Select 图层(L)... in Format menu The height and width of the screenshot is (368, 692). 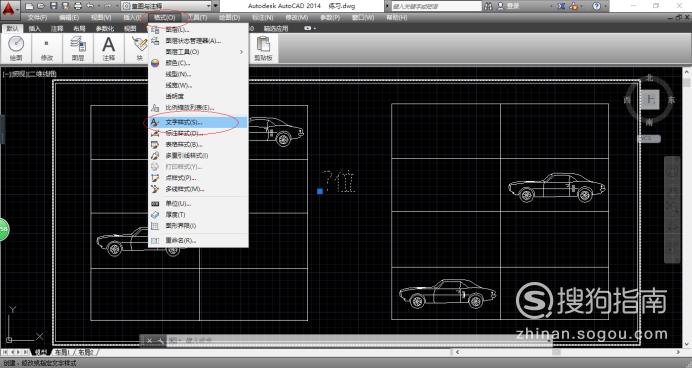tap(199, 30)
